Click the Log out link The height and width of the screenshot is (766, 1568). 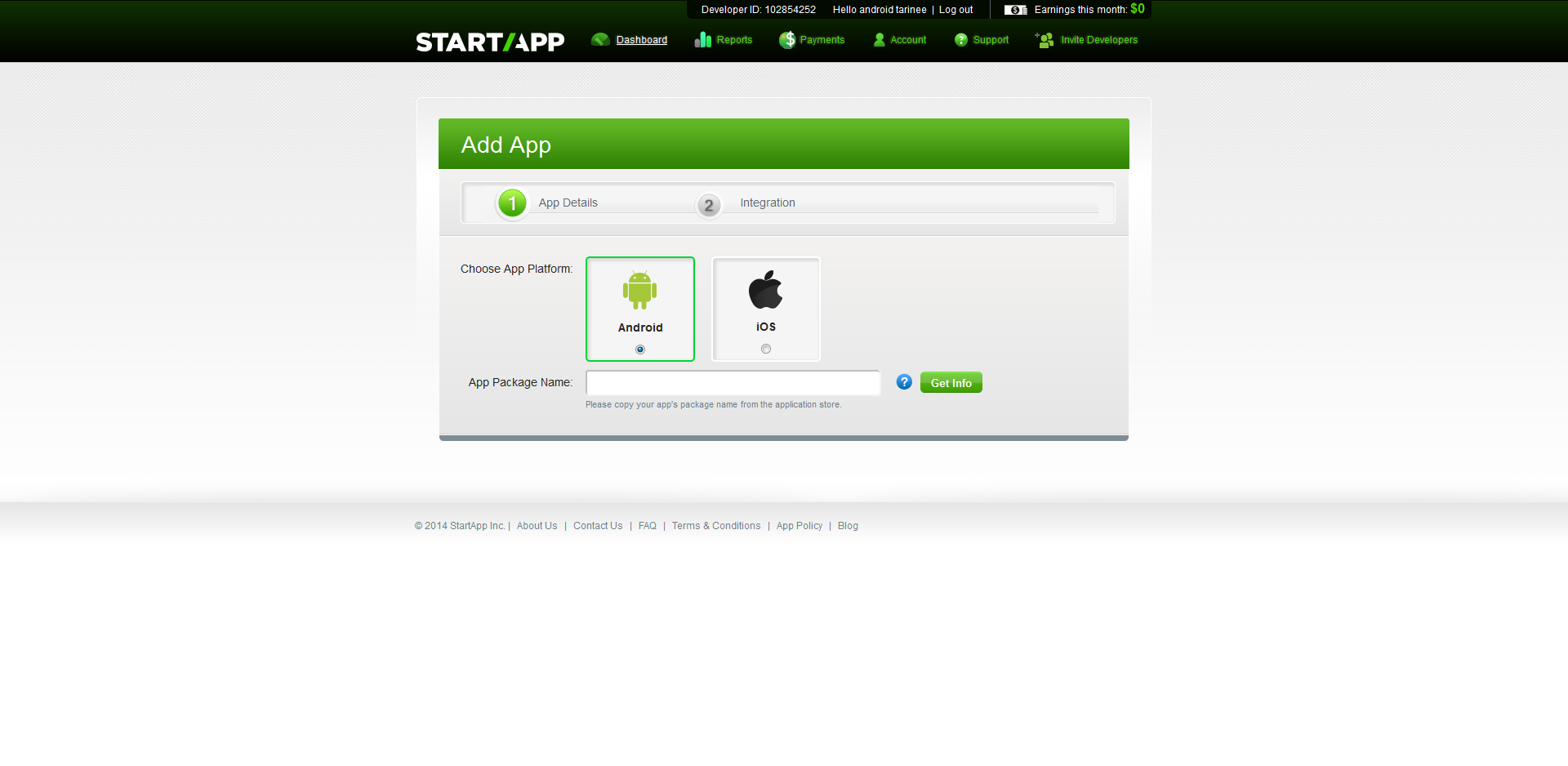[955, 10]
